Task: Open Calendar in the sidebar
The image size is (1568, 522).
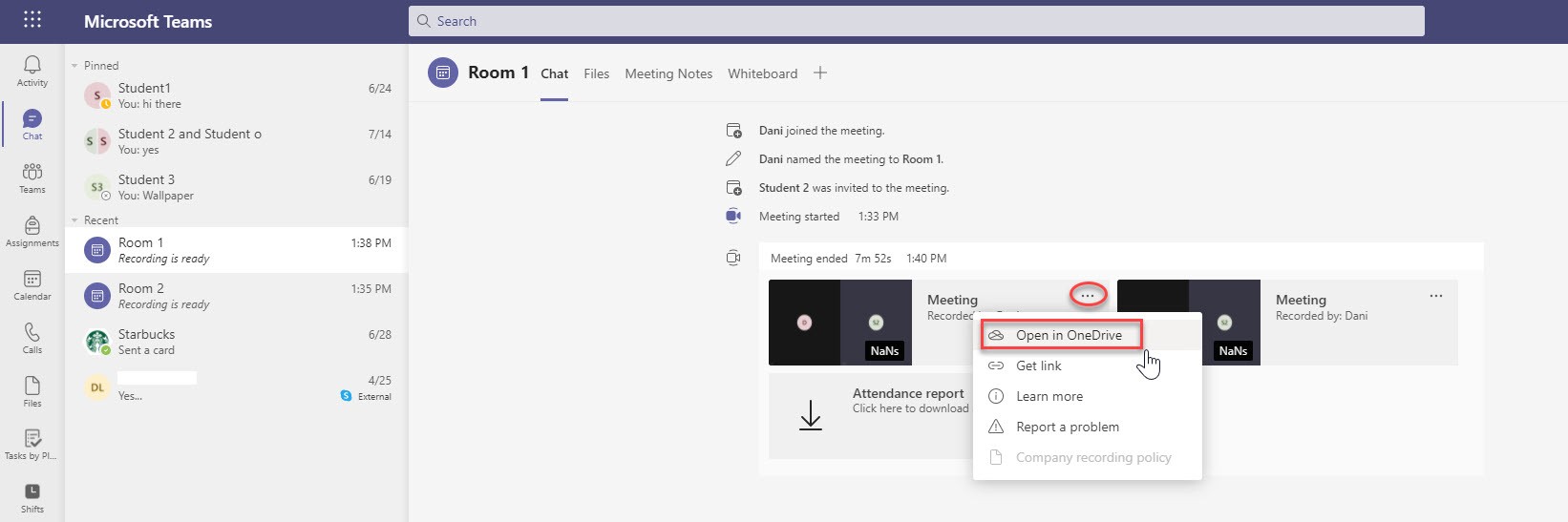Action: [x=32, y=284]
